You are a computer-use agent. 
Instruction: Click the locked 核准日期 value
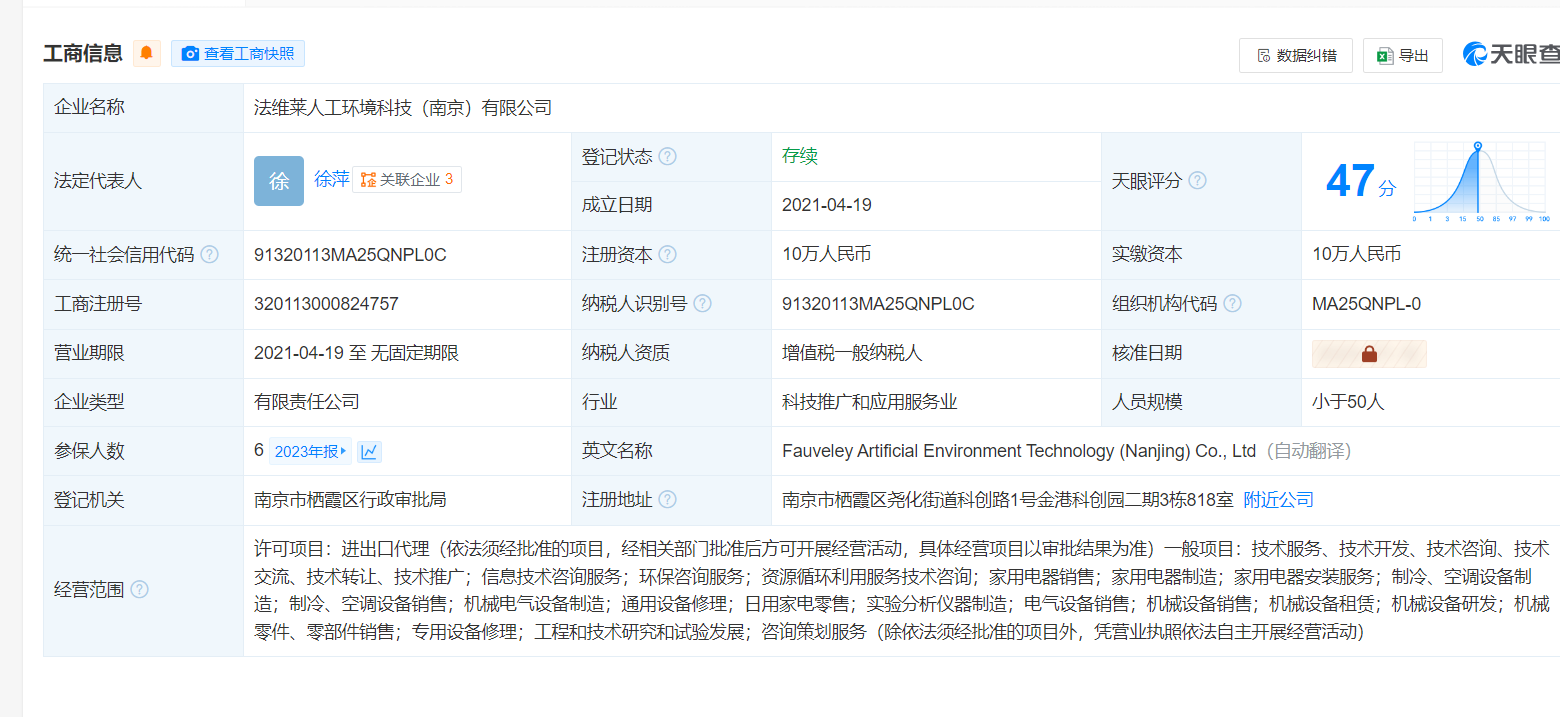[1369, 354]
